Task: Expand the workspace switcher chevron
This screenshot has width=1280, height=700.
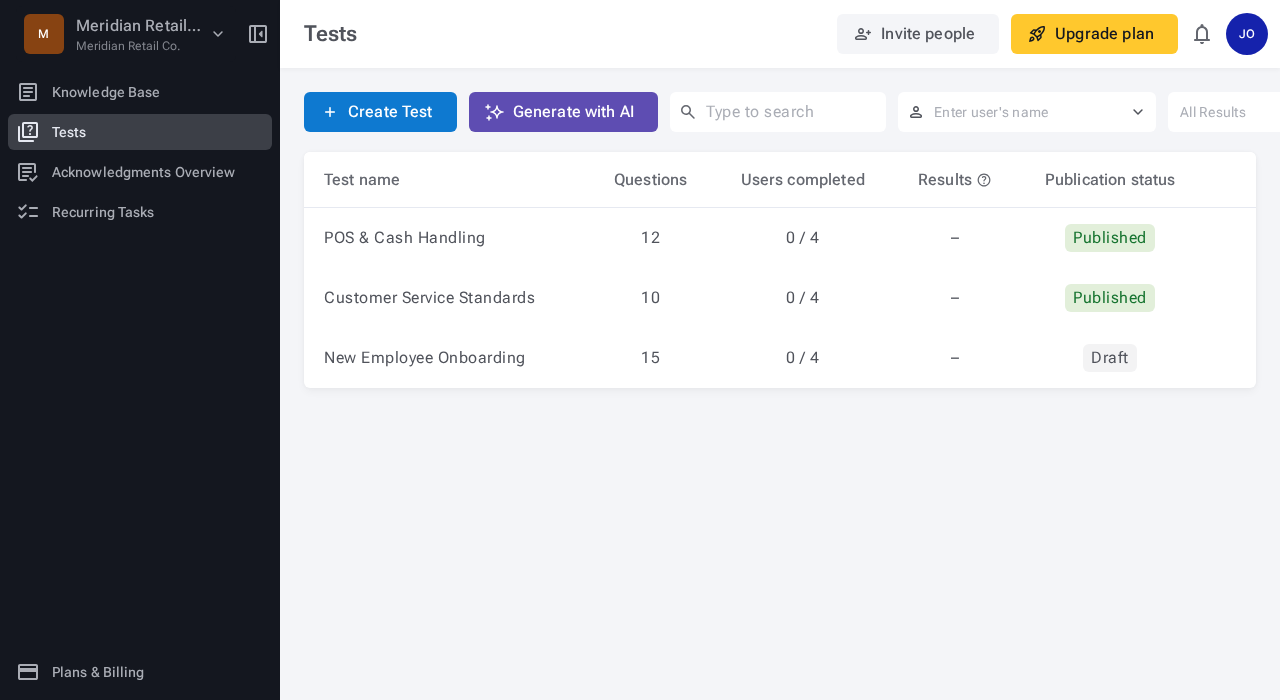Action: (218, 34)
